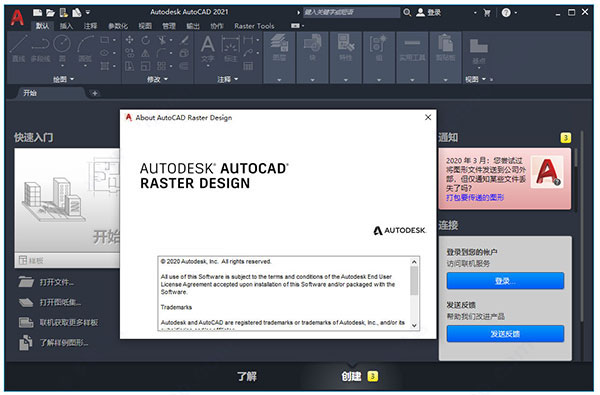Click the new tab plus button

[95, 93]
